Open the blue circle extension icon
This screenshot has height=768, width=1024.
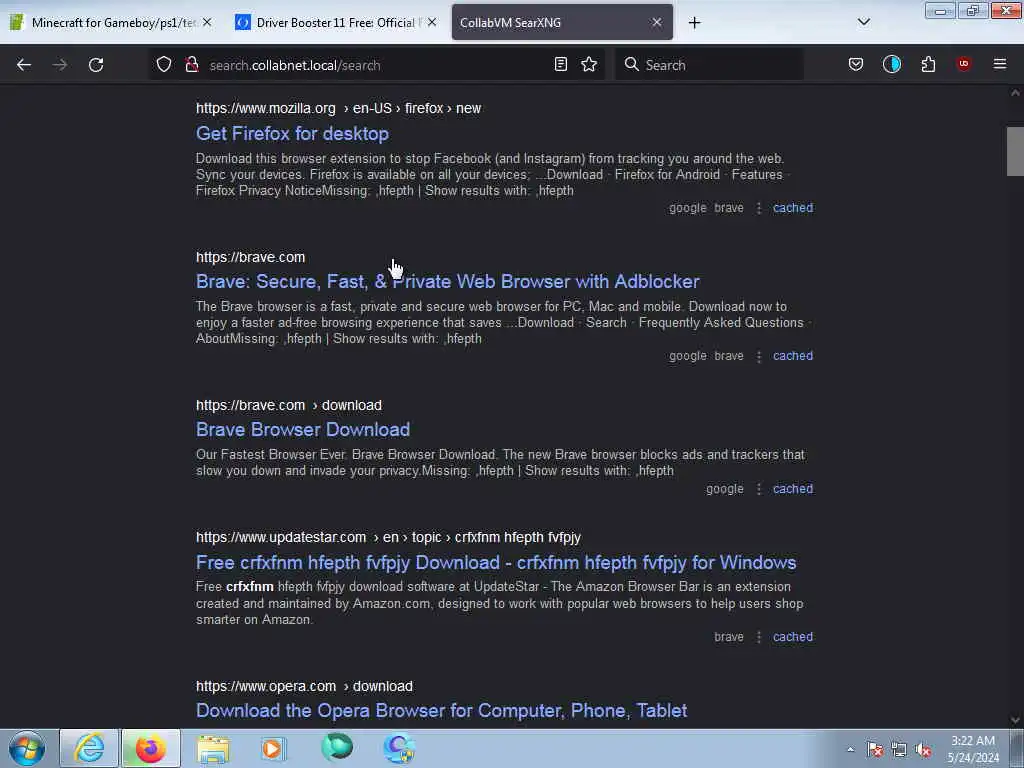coord(891,65)
